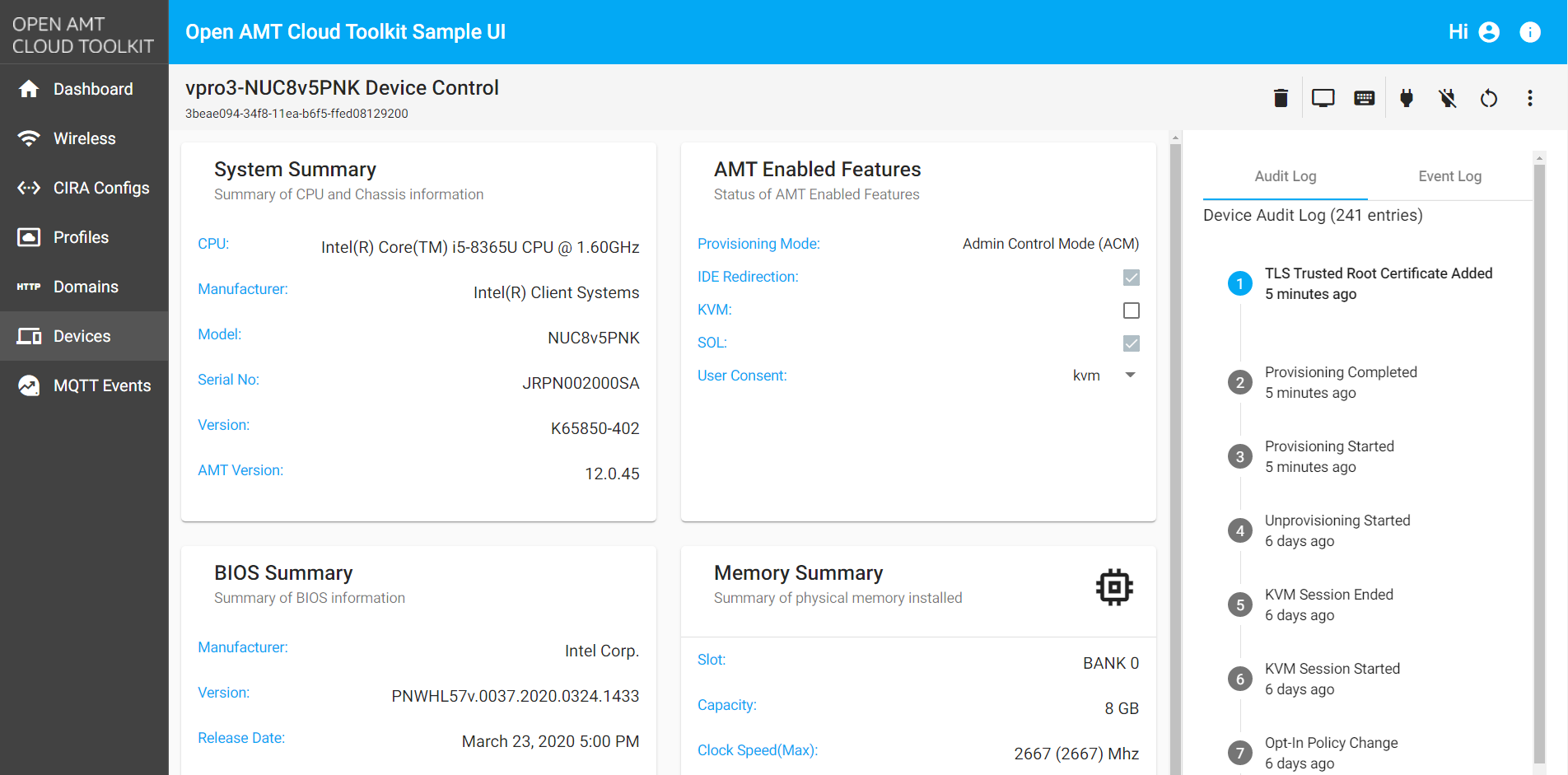This screenshot has height=775, width=1568.
Task: Open KVM remote desktop via monitor icon
Action: (x=1323, y=98)
